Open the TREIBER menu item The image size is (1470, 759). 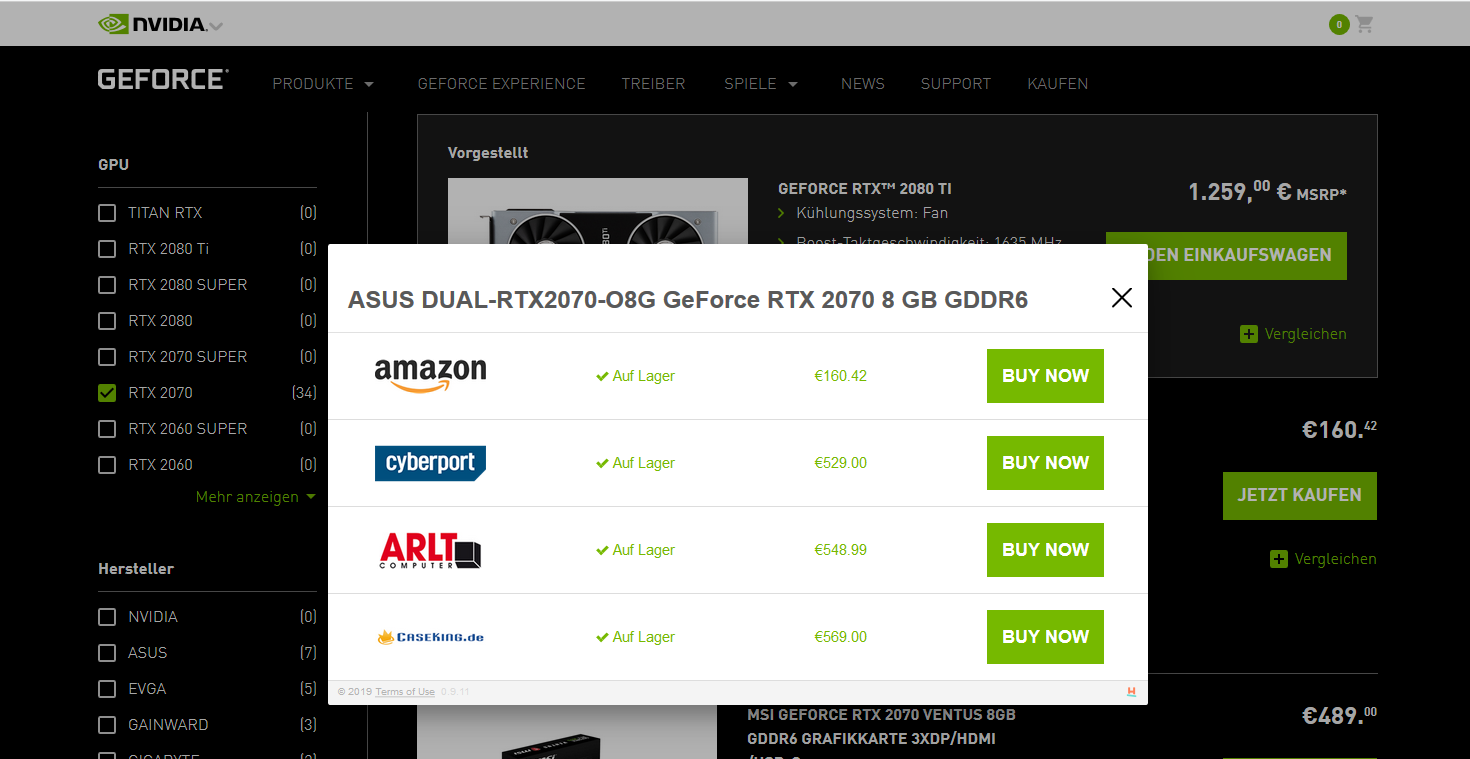(x=653, y=84)
